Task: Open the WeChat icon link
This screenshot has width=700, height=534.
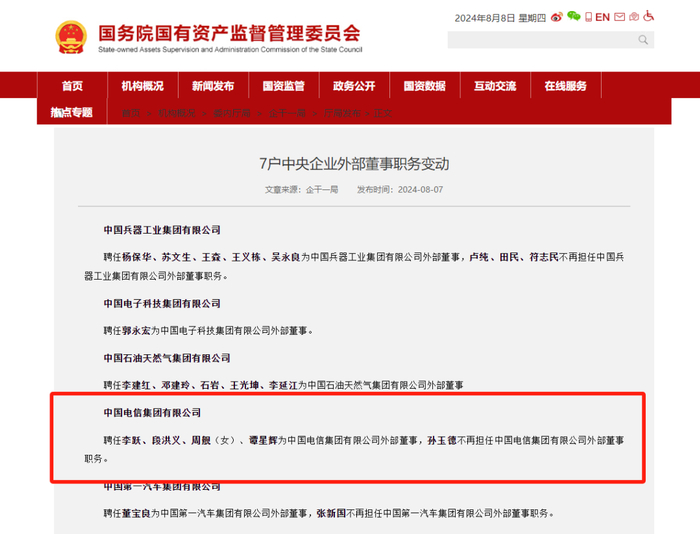Action: pos(574,17)
